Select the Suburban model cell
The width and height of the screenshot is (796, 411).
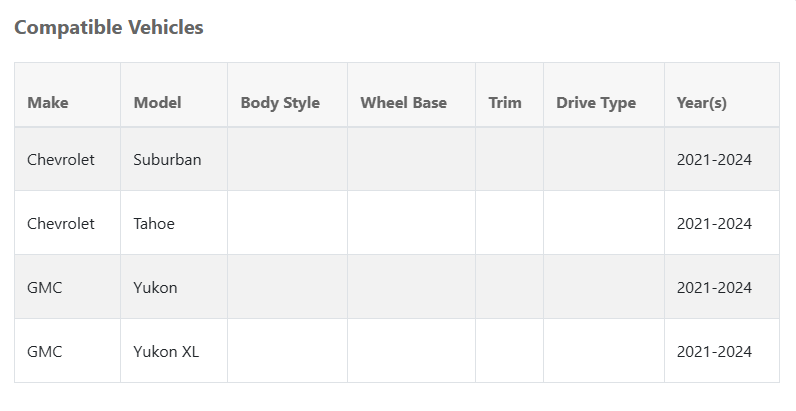coord(167,159)
